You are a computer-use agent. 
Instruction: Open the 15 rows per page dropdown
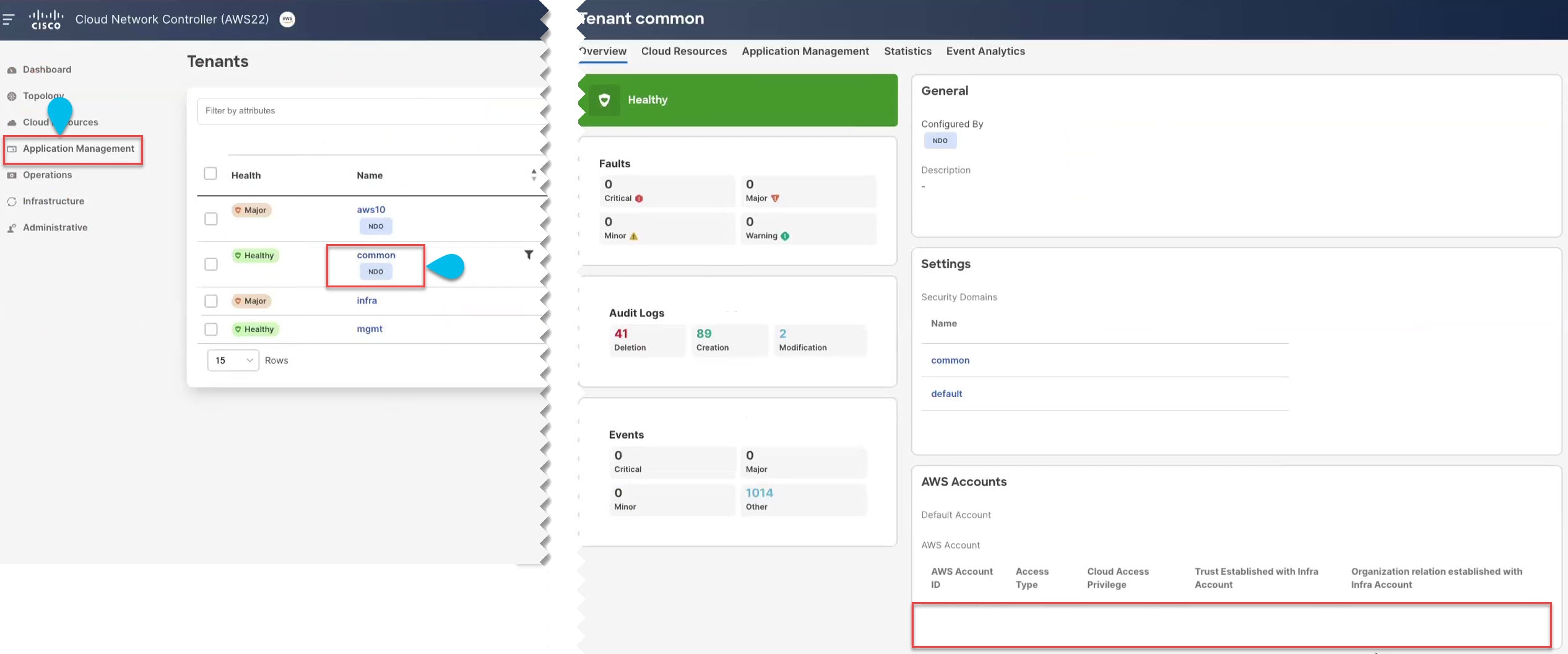coord(233,360)
